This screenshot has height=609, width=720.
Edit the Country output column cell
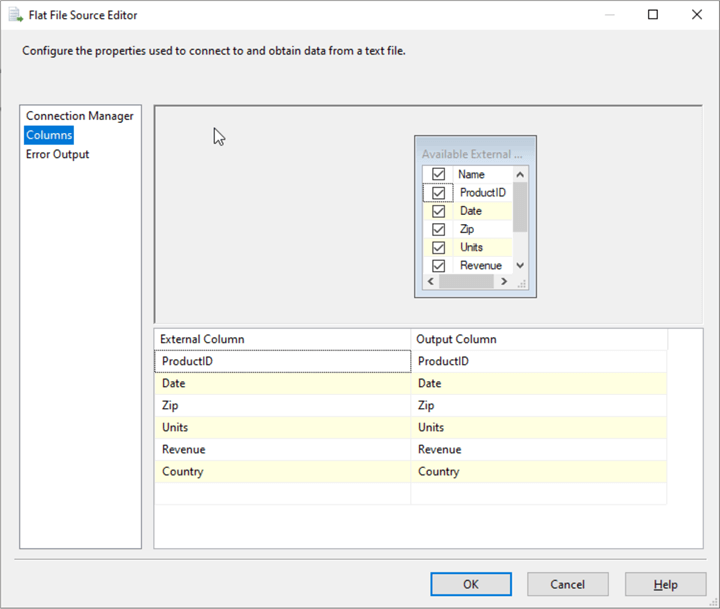[538, 472]
